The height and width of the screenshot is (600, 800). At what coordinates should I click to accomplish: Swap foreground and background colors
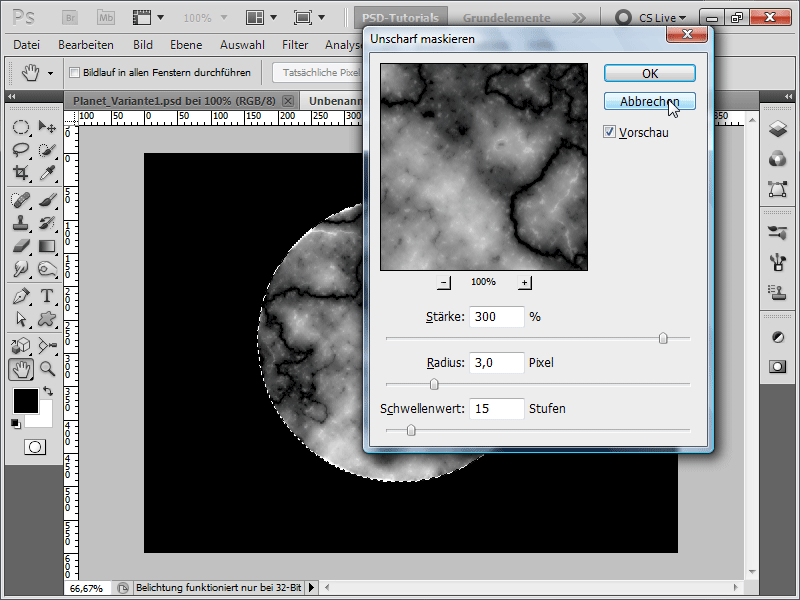(x=48, y=391)
